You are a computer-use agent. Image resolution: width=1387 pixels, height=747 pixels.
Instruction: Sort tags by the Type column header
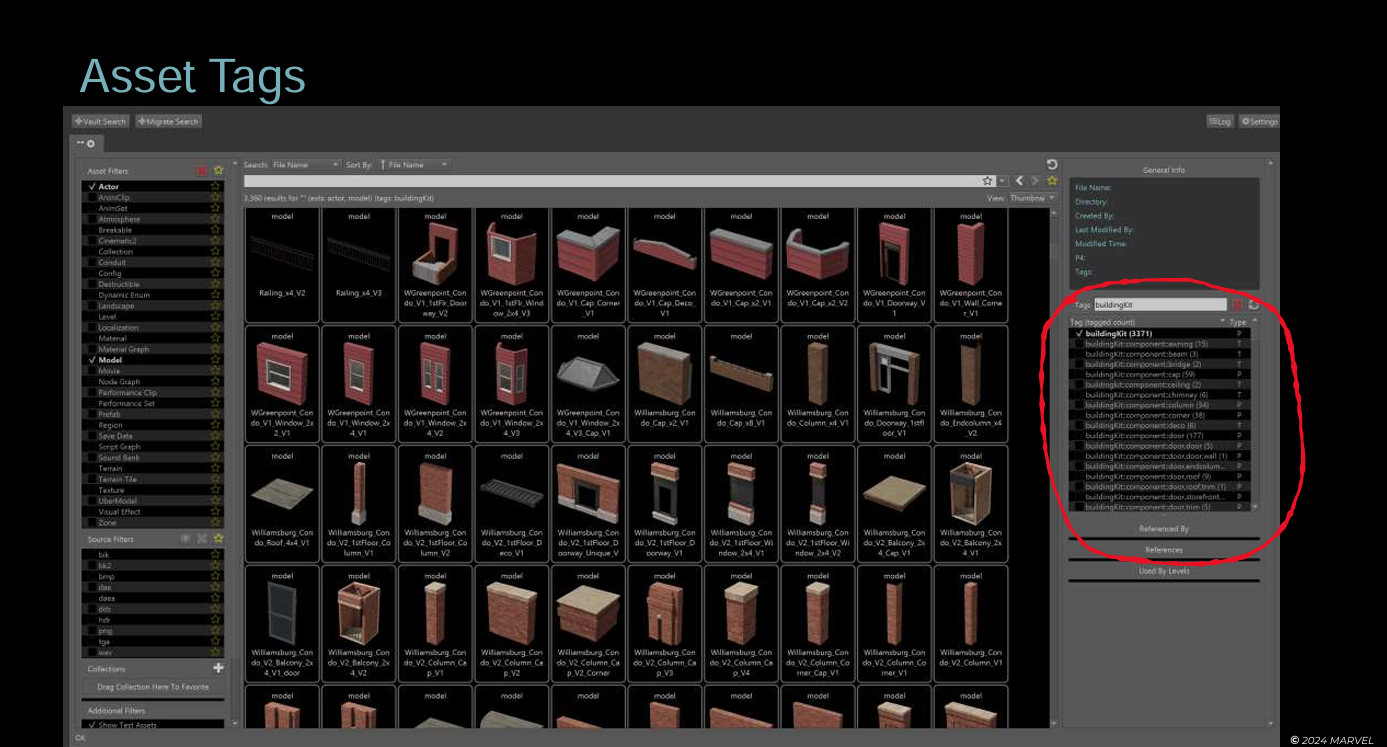click(x=1238, y=322)
